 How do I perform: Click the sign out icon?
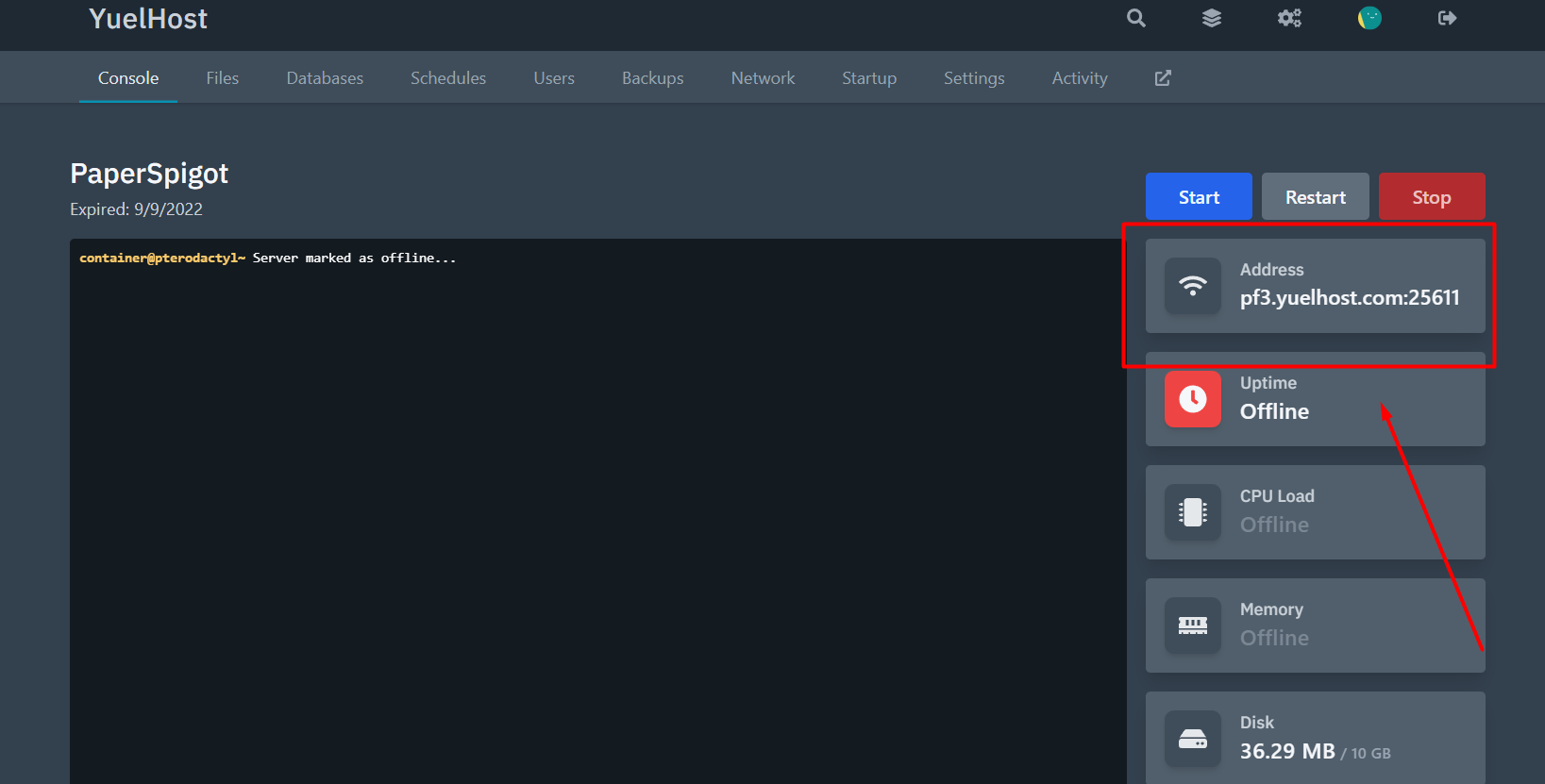tap(1447, 18)
